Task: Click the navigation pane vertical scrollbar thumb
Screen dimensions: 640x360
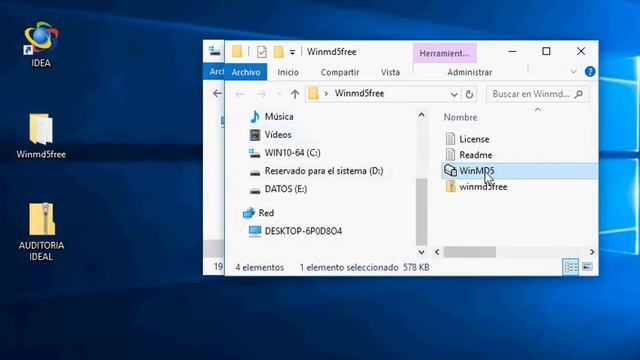Action: 421,211
